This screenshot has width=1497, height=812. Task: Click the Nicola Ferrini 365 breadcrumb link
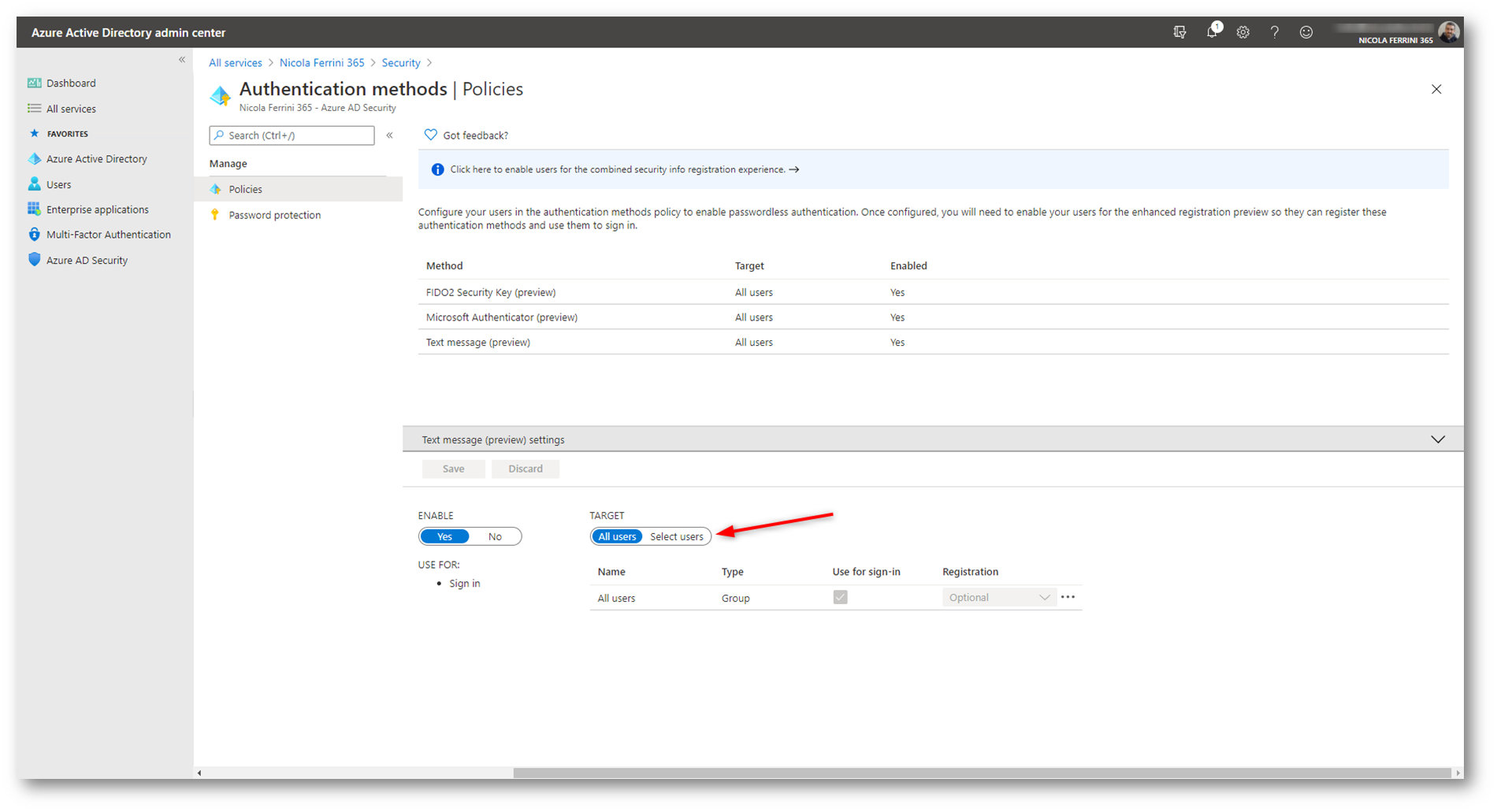(321, 63)
